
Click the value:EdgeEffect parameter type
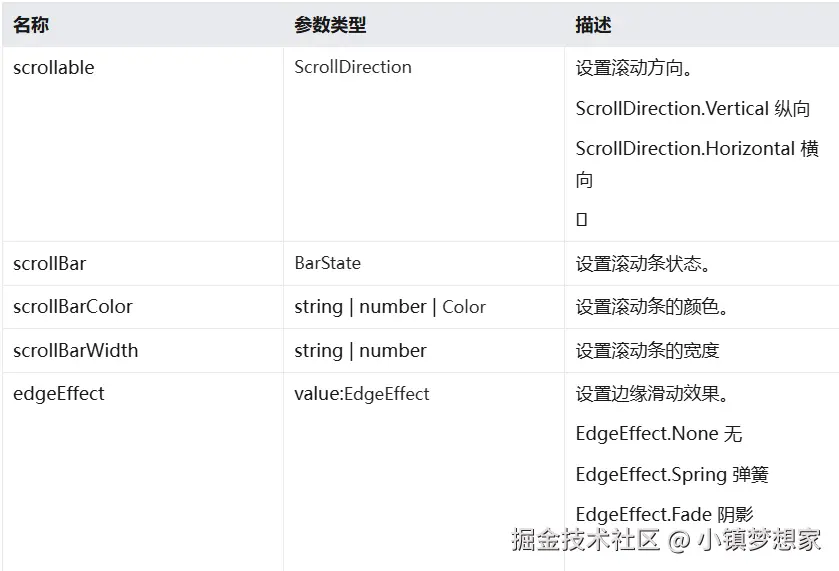pos(362,394)
